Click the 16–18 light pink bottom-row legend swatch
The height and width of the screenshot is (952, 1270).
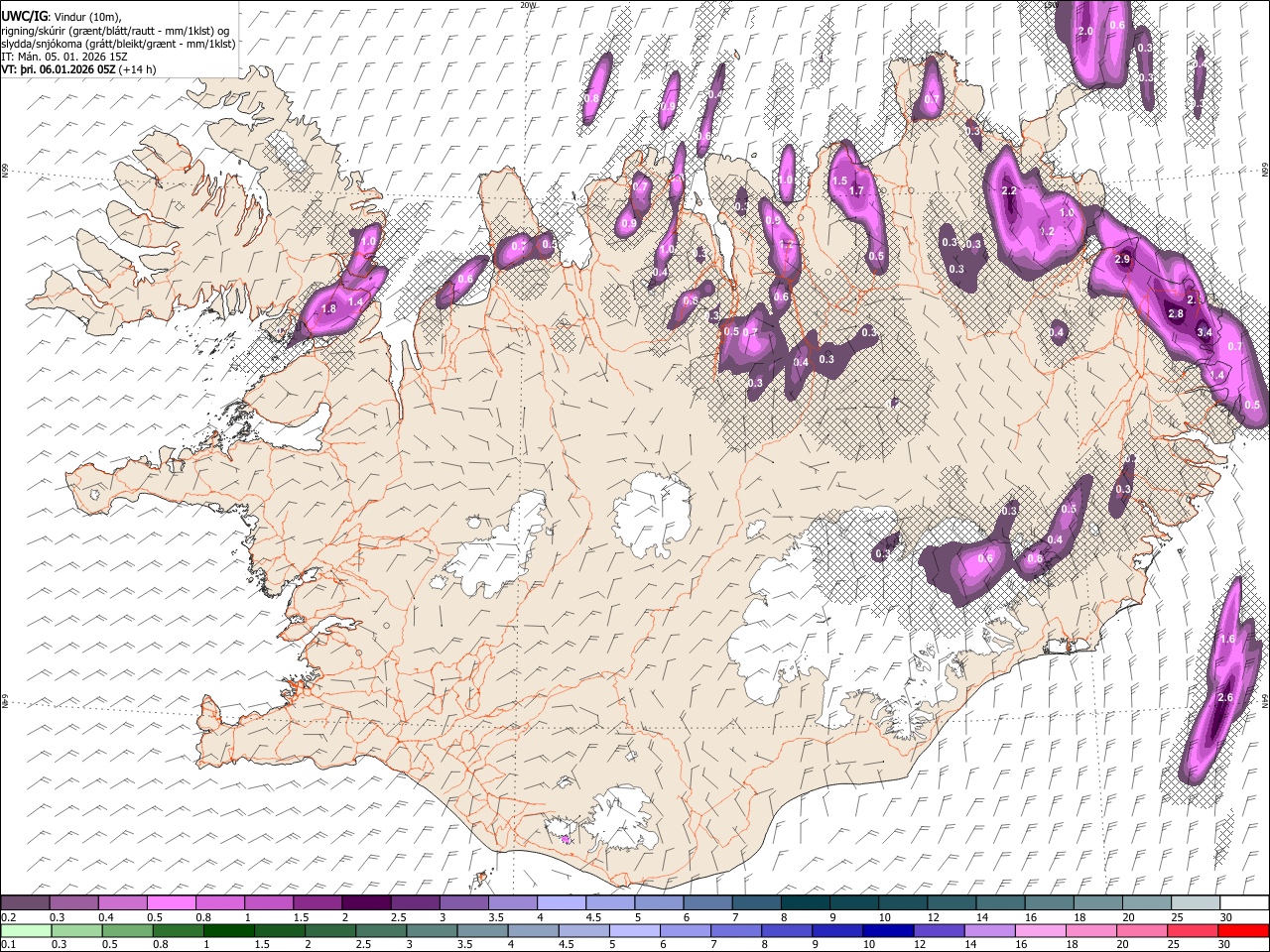pos(1041,930)
